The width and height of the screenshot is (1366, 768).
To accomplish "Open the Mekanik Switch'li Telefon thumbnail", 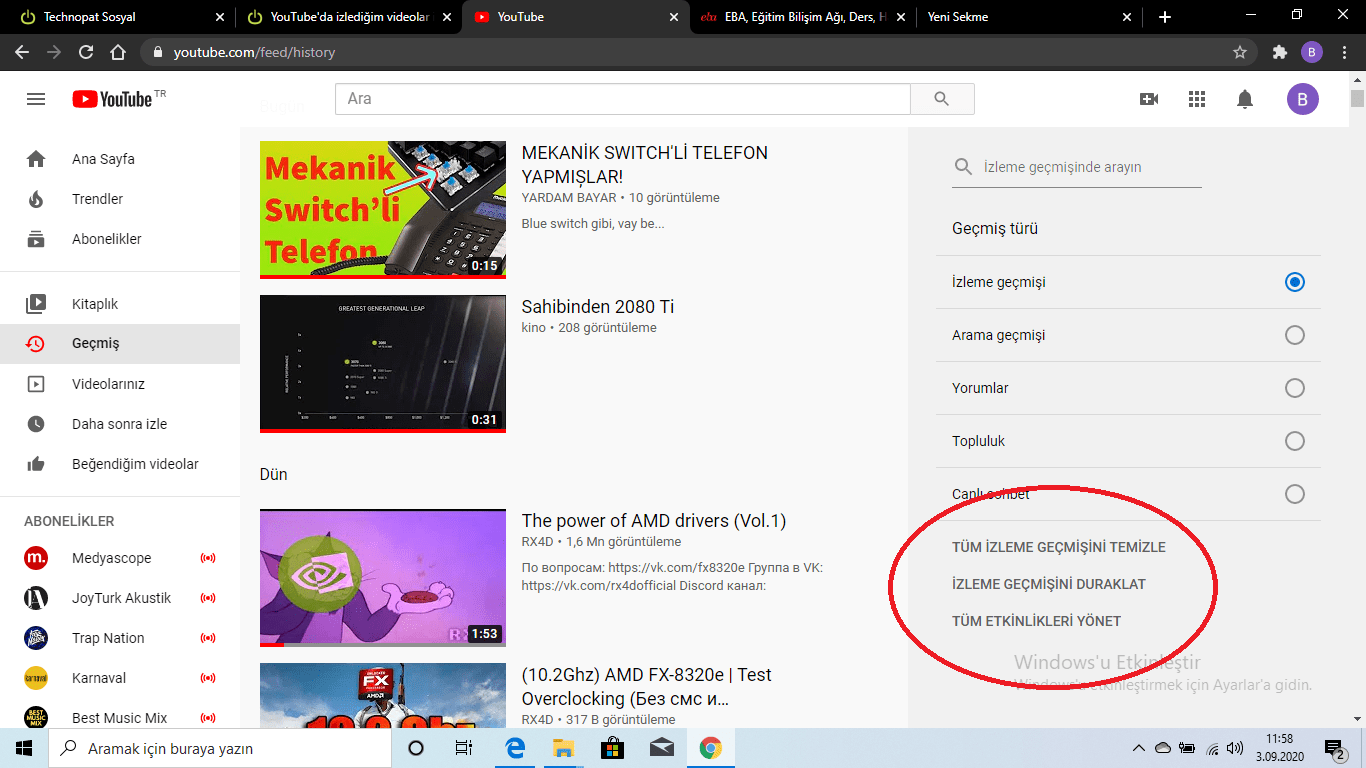I will pyautogui.click(x=383, y=209).
